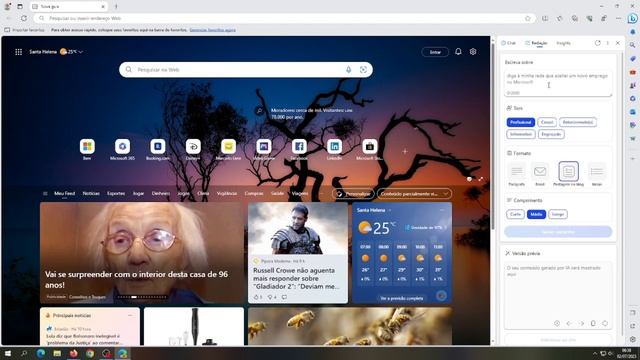
Task: Select the Informativo tone option
Action: click(x=521, y=134)
